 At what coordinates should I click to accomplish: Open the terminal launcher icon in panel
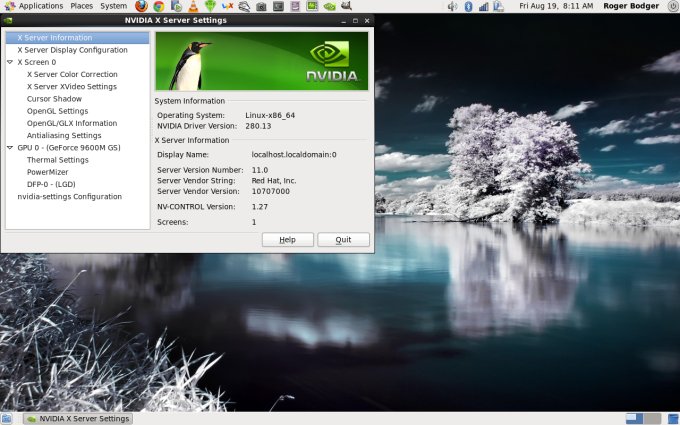click(x=278, y=7)
